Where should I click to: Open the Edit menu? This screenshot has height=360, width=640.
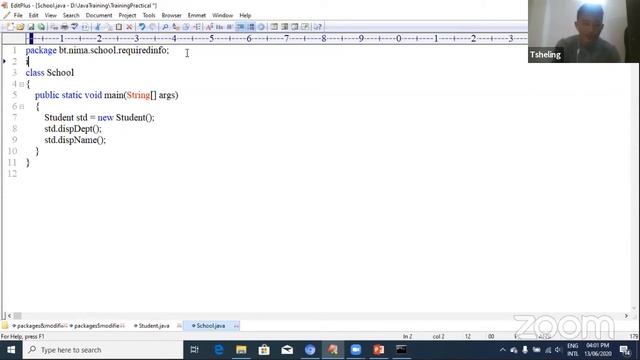click(33, 15)
